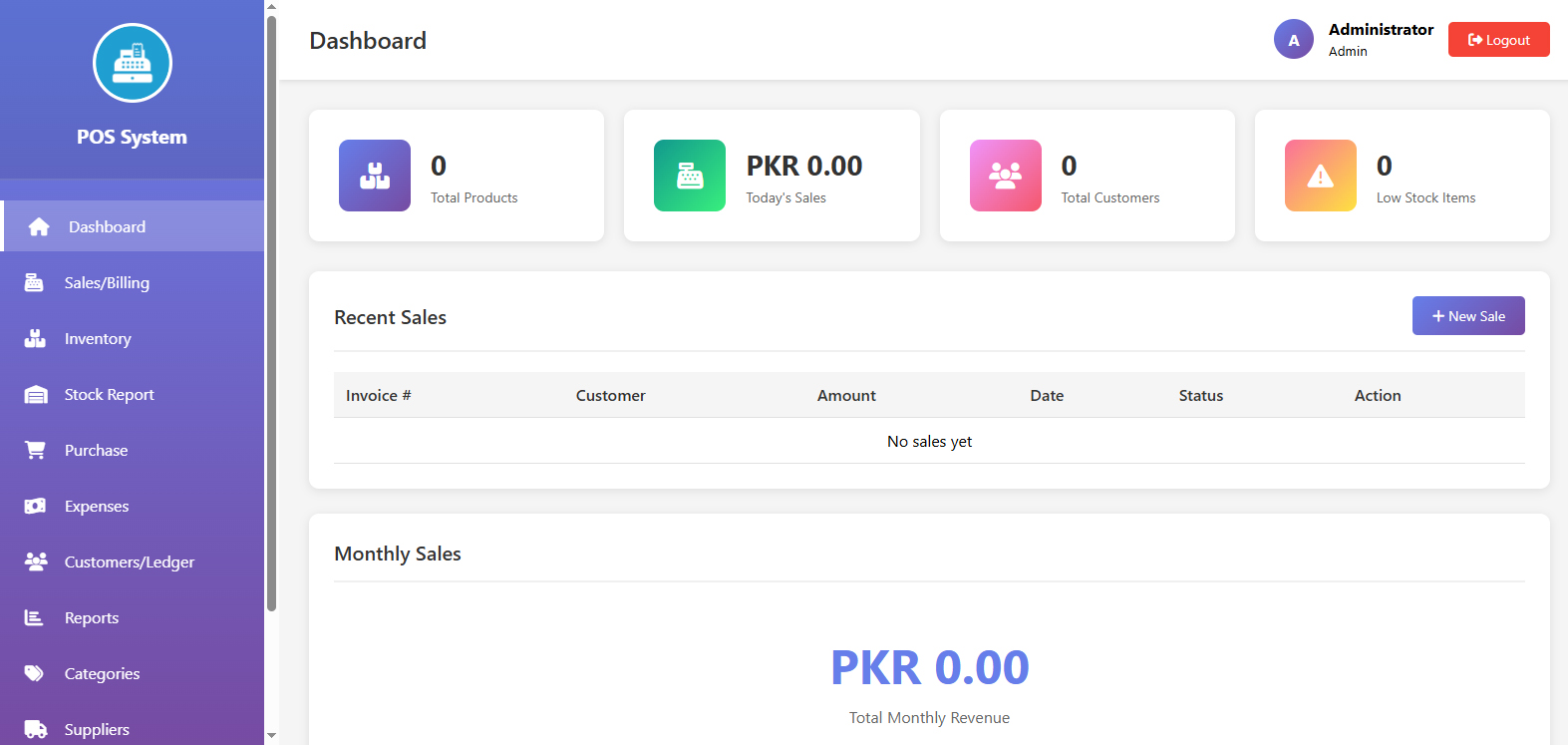Click the Expenses money bill icon
The width and height of the screenshot is (1568, 745).
click(x=35, y=506)
